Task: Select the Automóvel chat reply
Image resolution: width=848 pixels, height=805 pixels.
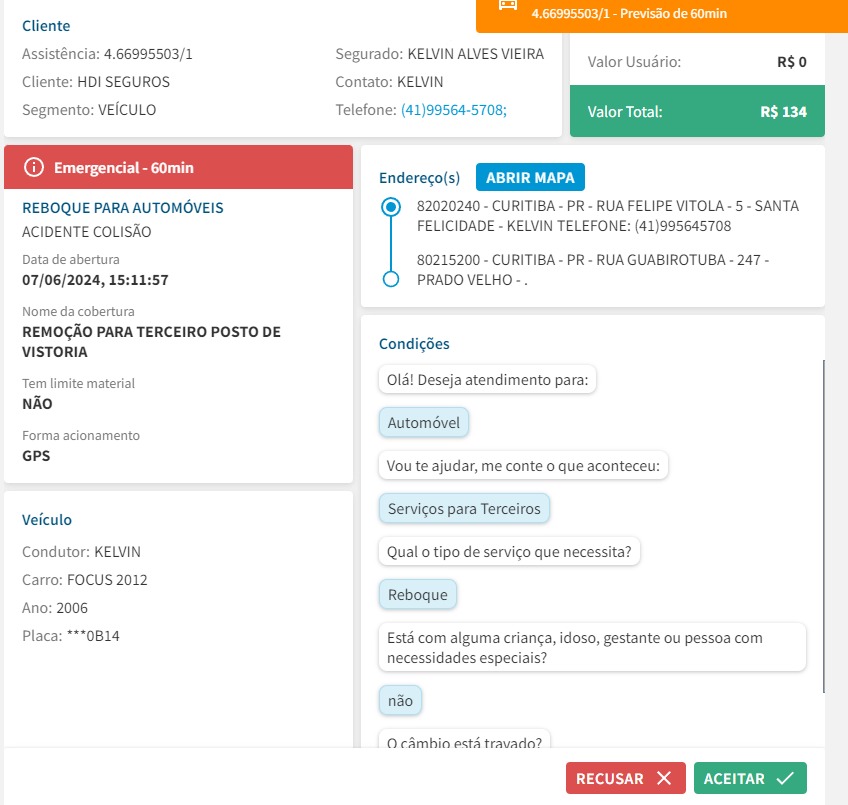Action: click(x=424, y=423)
